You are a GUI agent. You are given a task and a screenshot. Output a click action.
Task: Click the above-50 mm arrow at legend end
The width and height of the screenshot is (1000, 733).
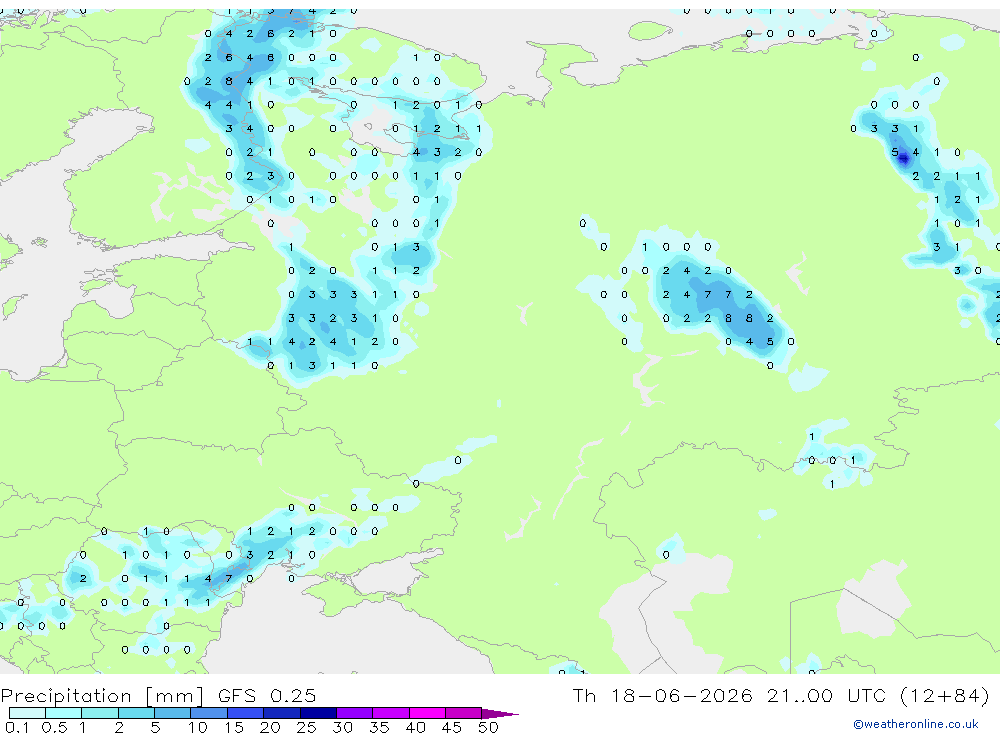[x=499, y=713]
